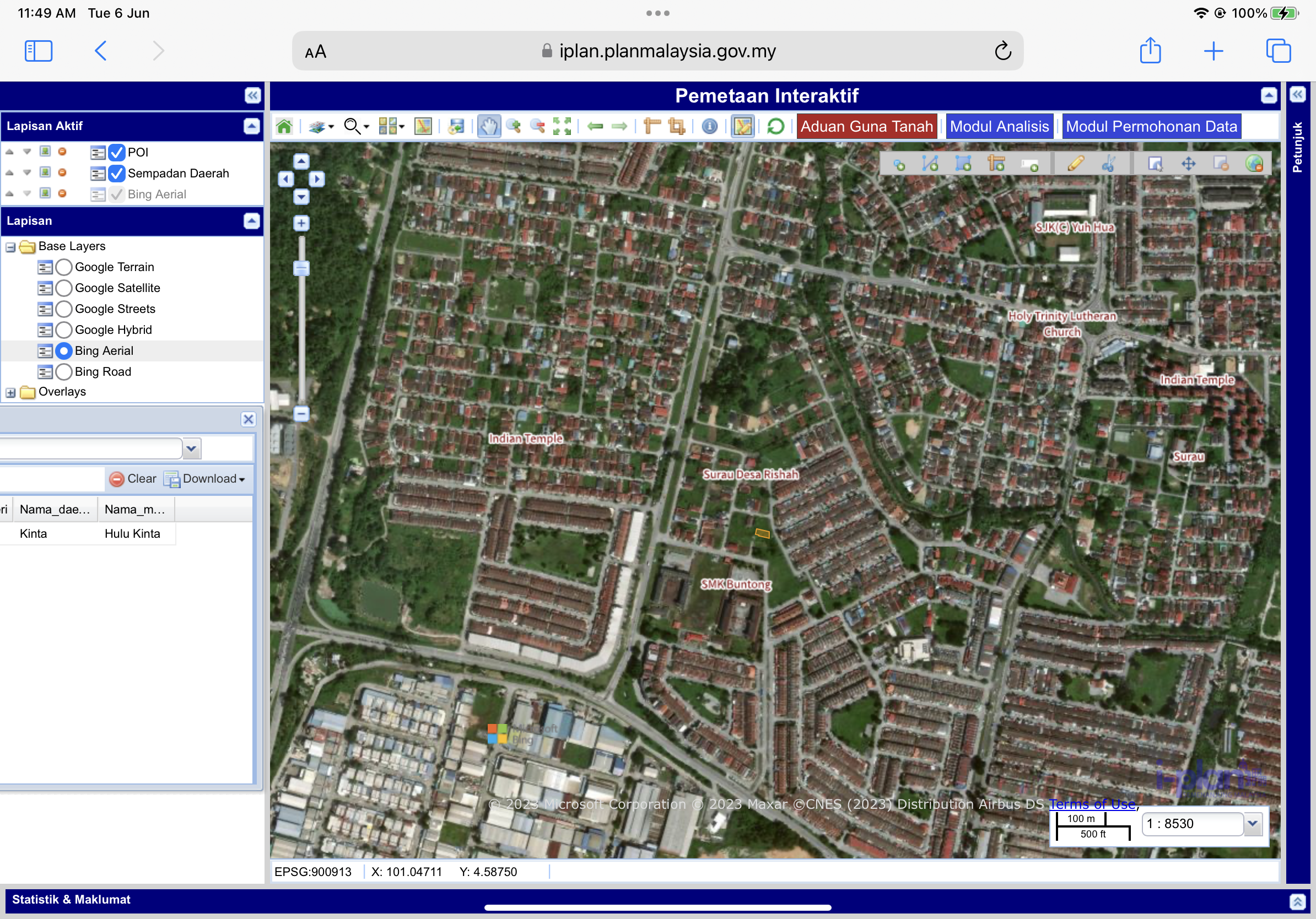Toggle the Sempadan Daerah layer checkbox

click(x=117, y=173)
